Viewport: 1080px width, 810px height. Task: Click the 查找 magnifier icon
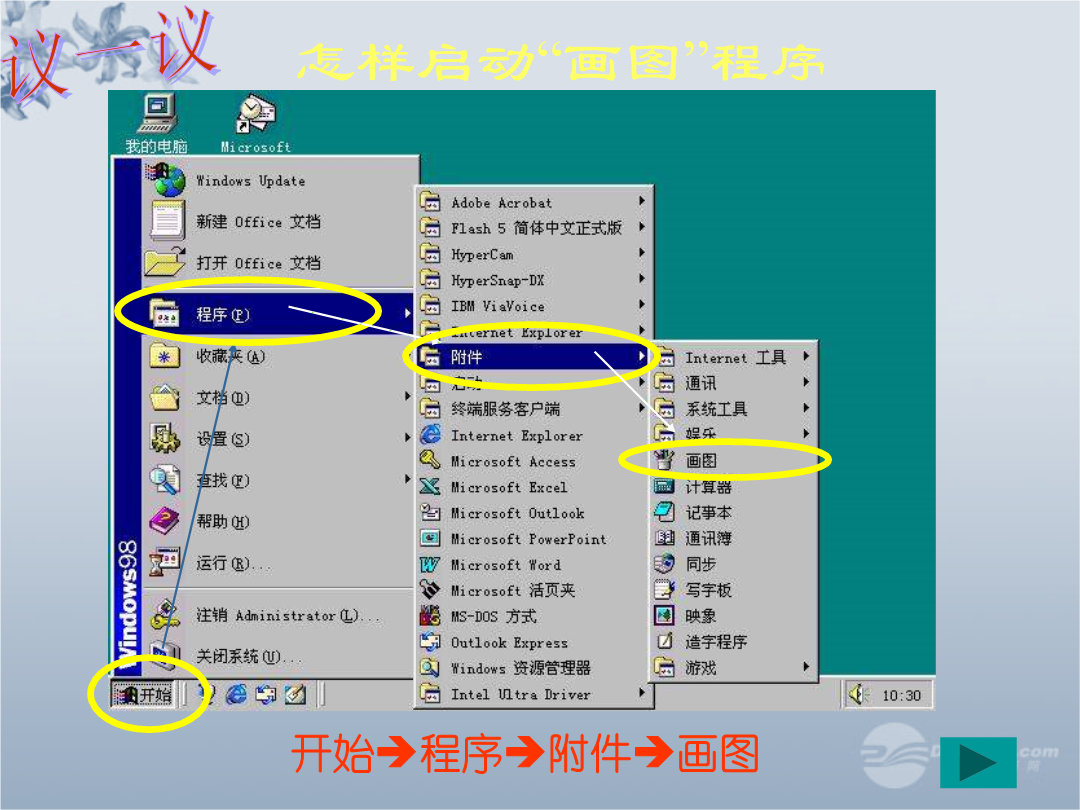[165, 480]
